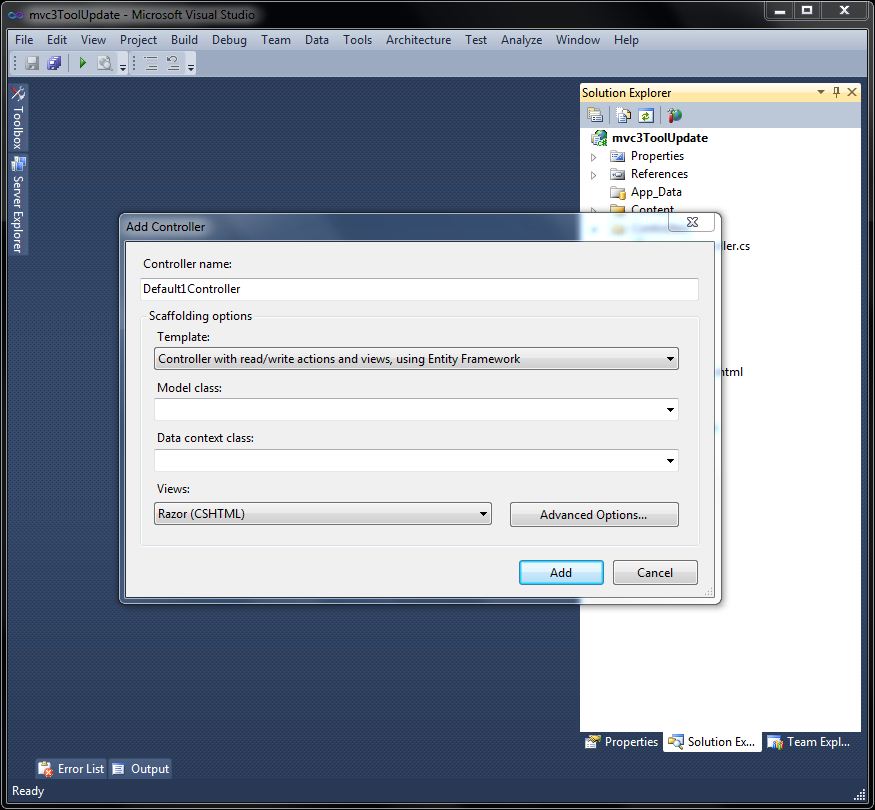The height and width of the screenshot is (810, 875).
Task: Click the Show All Files icon in Solution Explorer
Action: click(x=623, y=116)
